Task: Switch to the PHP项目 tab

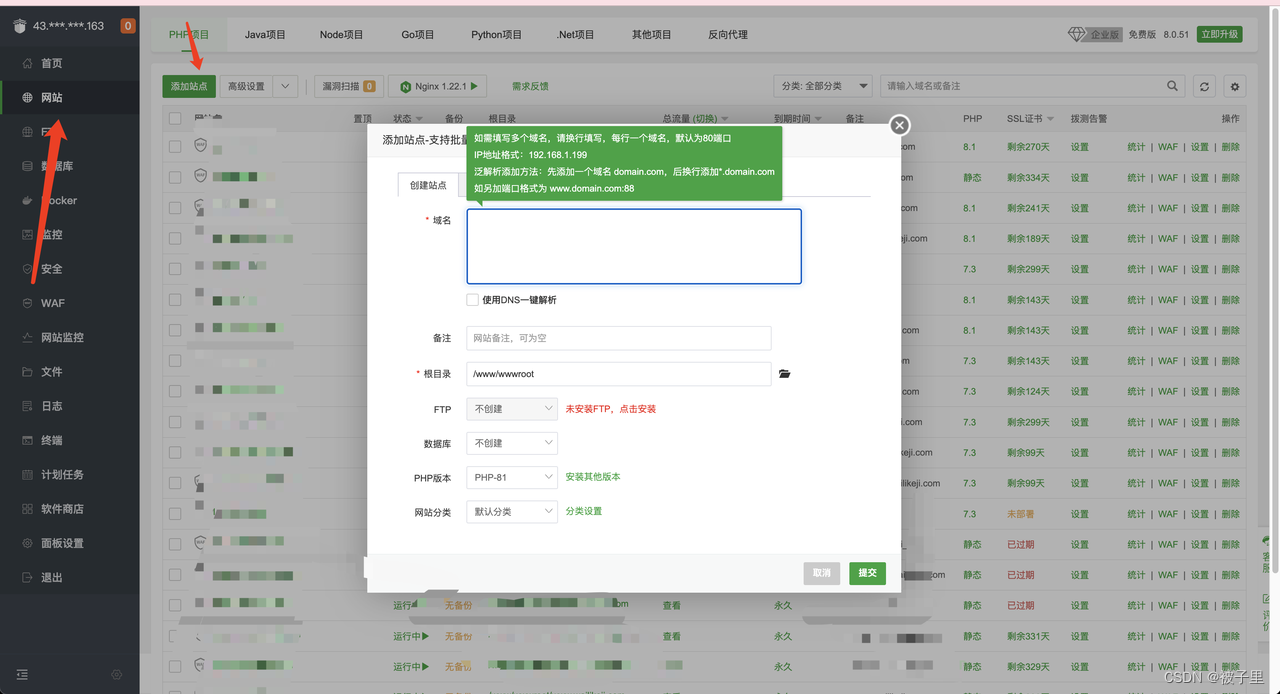Action: (x=189, y=34)
